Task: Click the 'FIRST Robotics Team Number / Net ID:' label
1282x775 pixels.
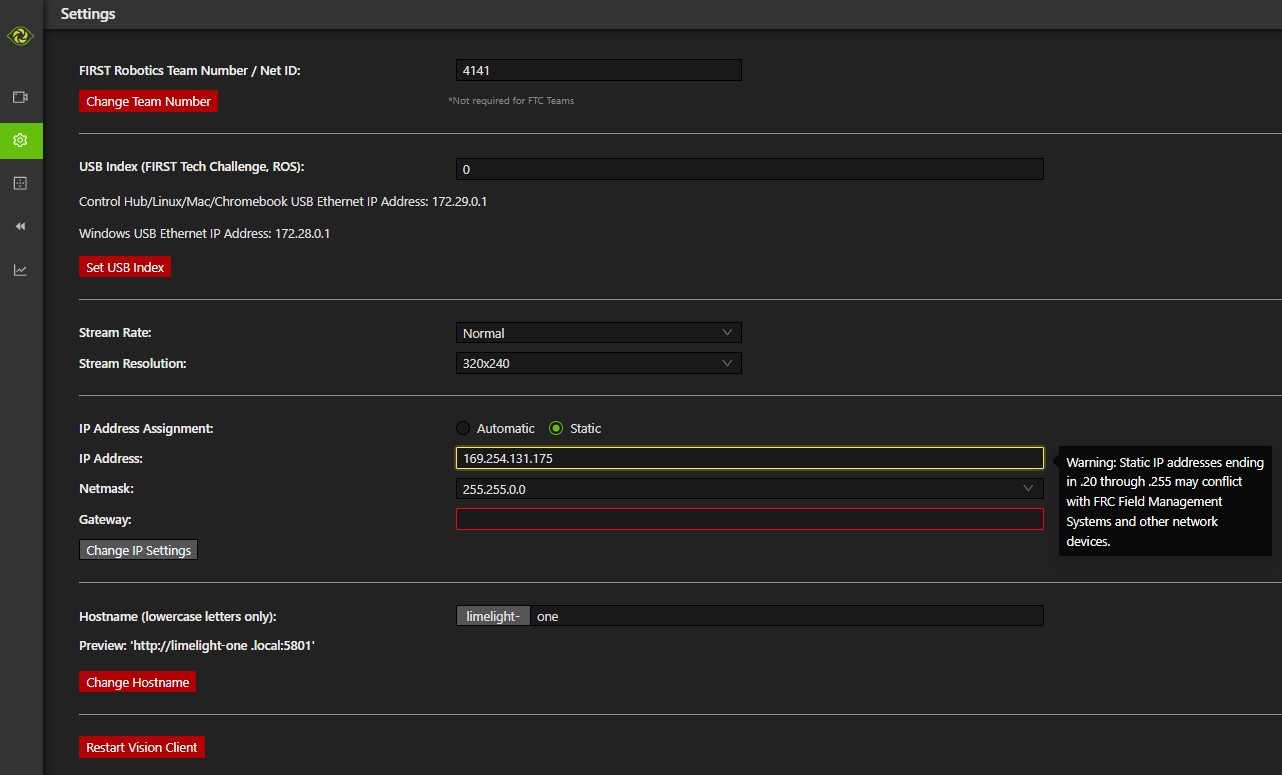Action: (190, 70)
